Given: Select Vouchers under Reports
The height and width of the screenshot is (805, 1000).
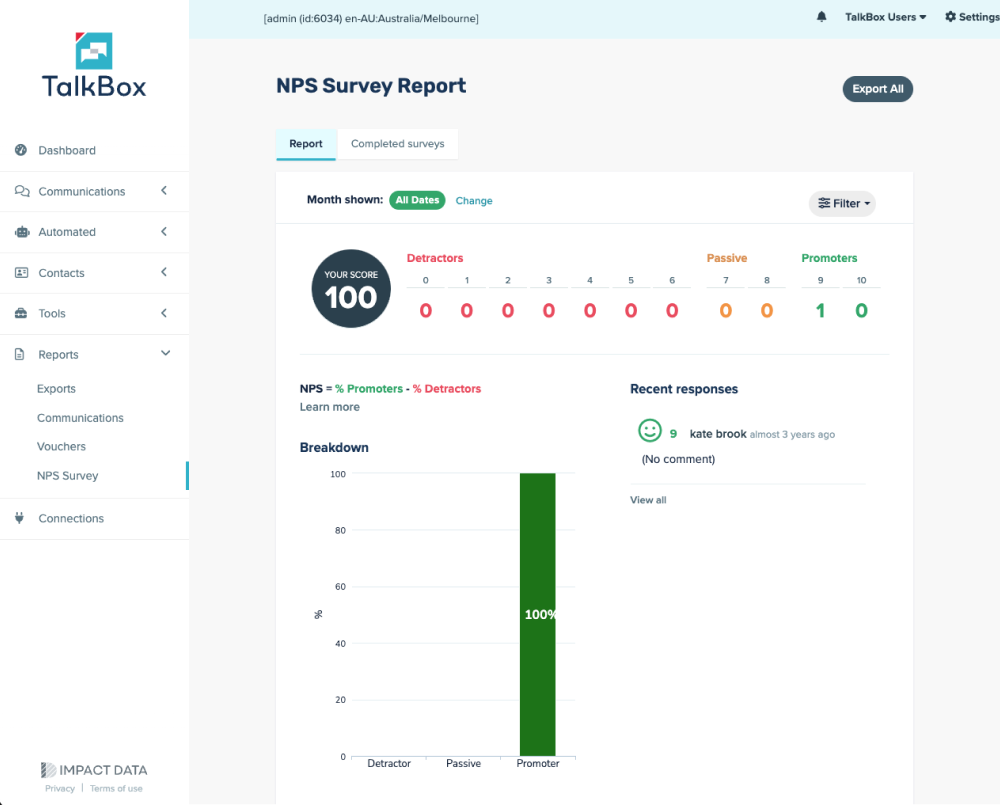Looking at the screenshot, I should click(61, 447).
